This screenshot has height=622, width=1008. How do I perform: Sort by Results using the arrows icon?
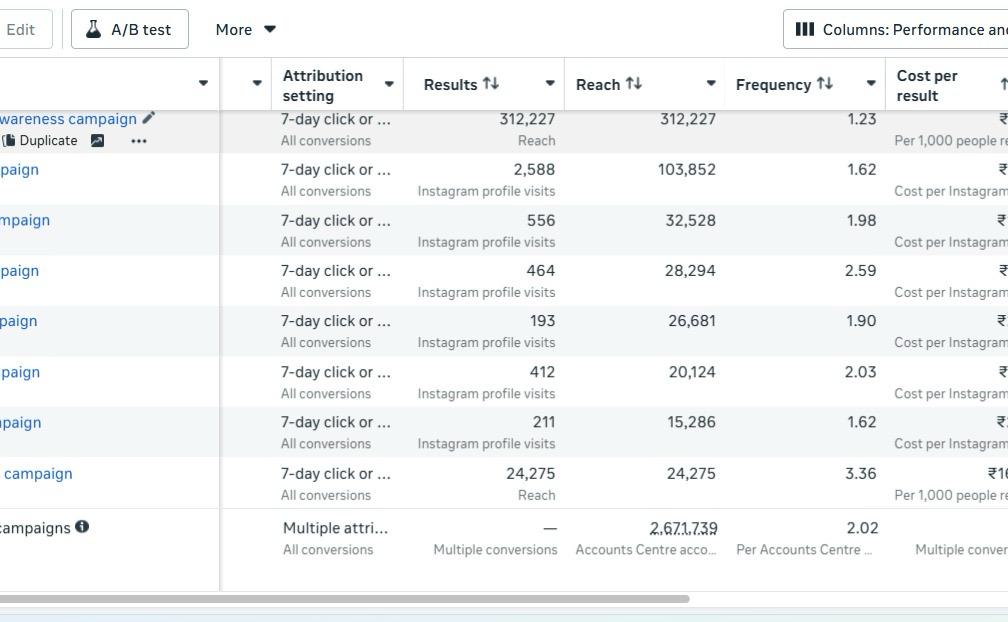pyautogui.click(x=491, y=84)
